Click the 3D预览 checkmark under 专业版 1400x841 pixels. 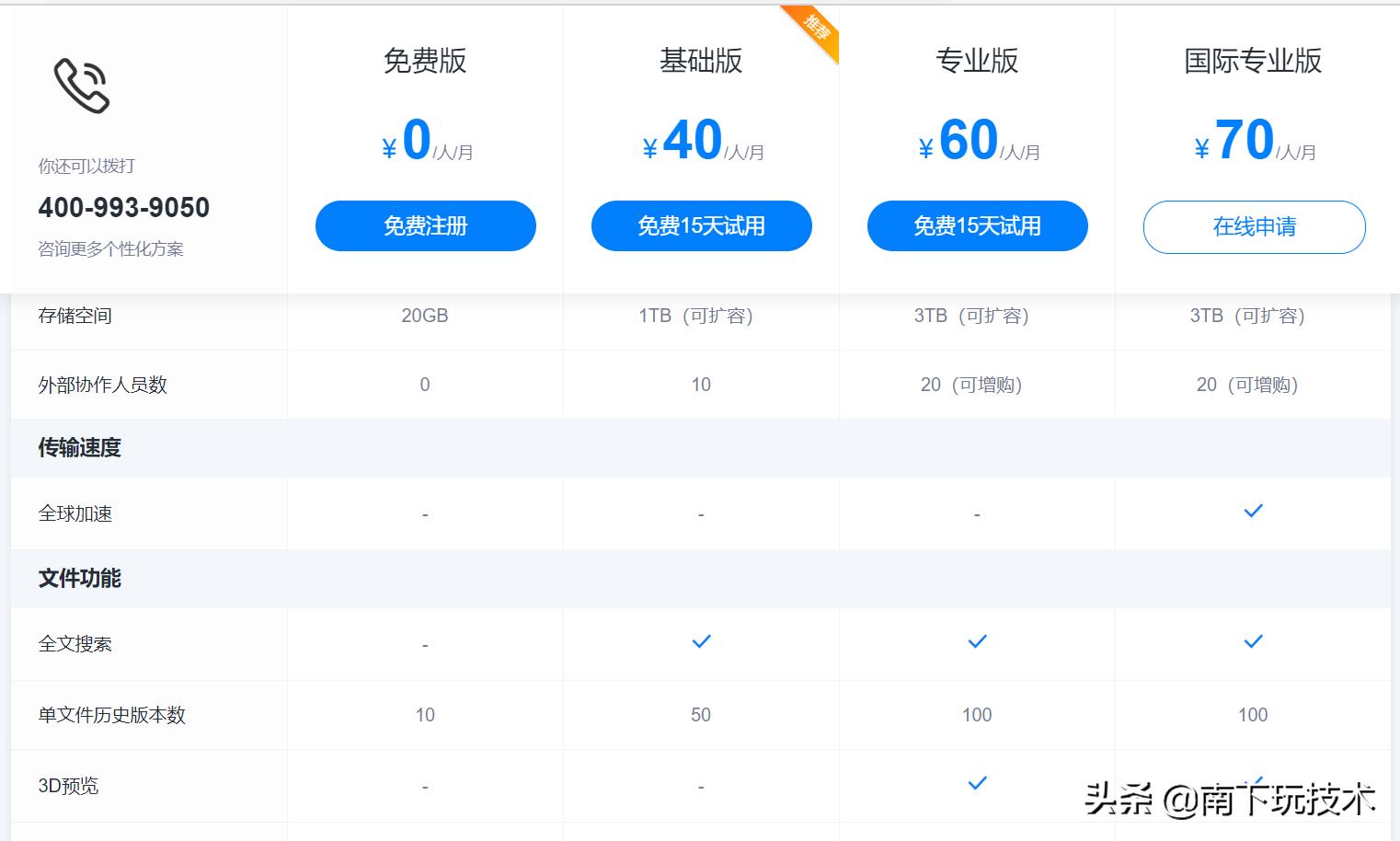[x=977, y=783]
